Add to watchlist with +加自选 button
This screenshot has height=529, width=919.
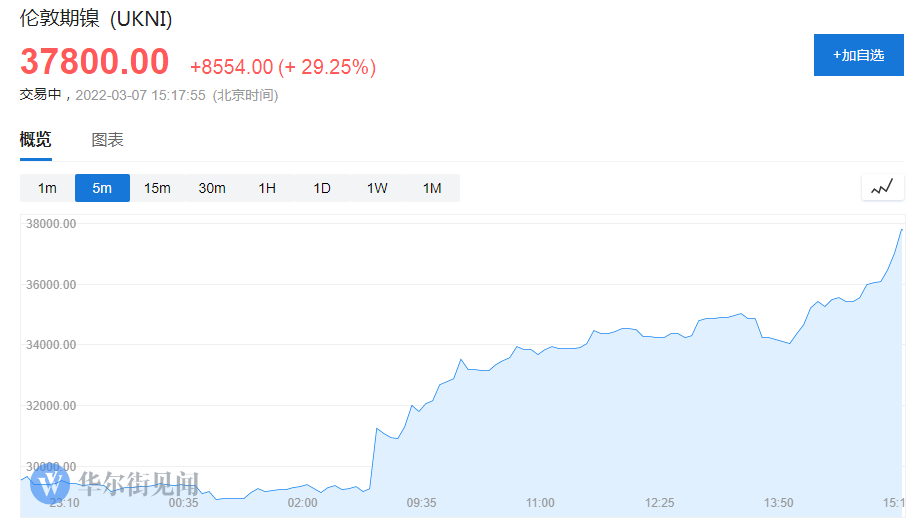tap(858, 55)
